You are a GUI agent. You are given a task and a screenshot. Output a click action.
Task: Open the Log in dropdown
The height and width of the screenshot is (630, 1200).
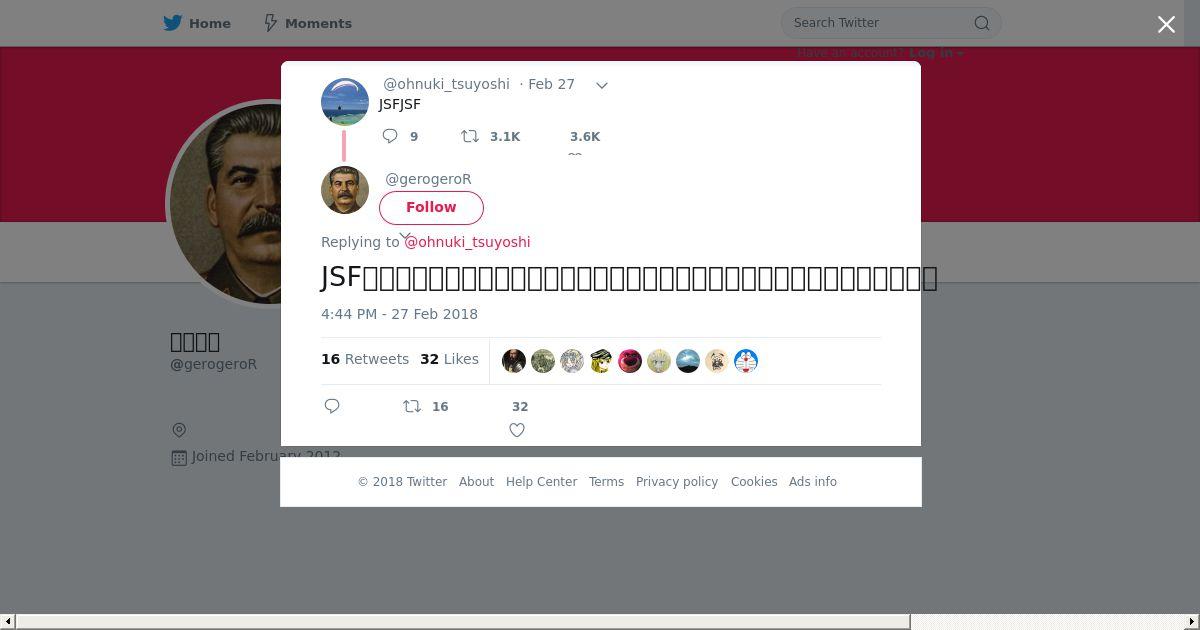(x=936, y=53)
